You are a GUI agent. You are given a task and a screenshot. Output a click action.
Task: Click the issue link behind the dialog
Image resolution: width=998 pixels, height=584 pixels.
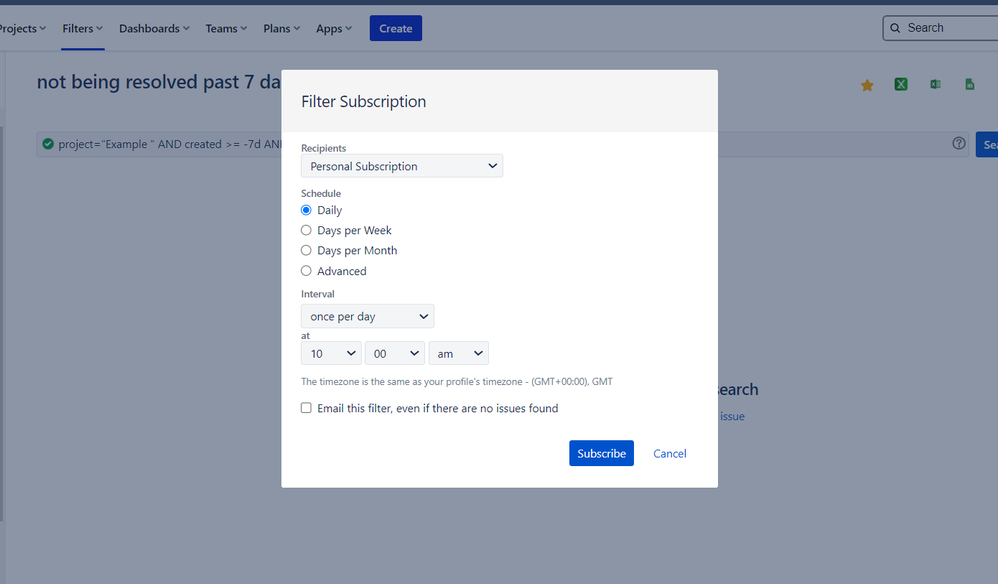pyautogui.click(x=732, y=416)
